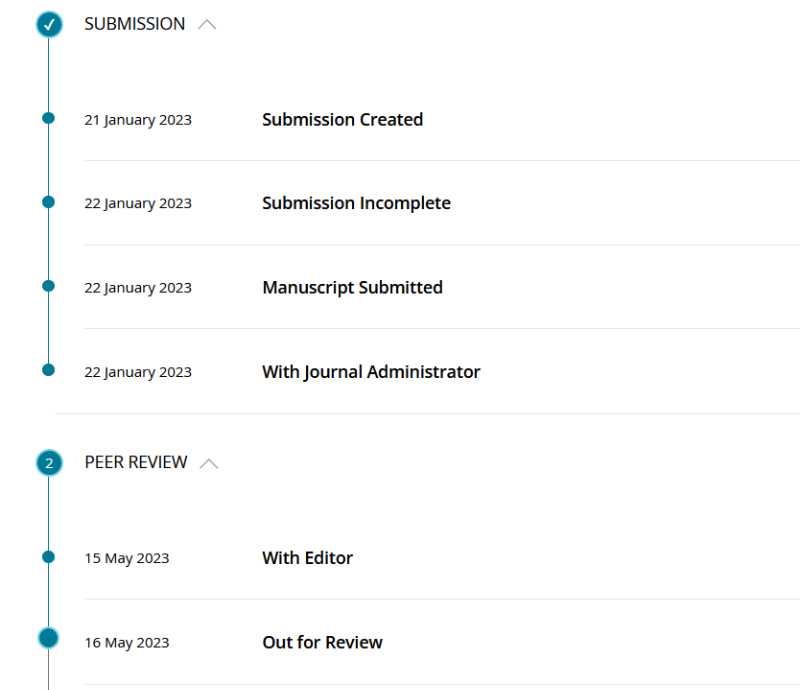Select the Out for Review current-status dot

48,638
